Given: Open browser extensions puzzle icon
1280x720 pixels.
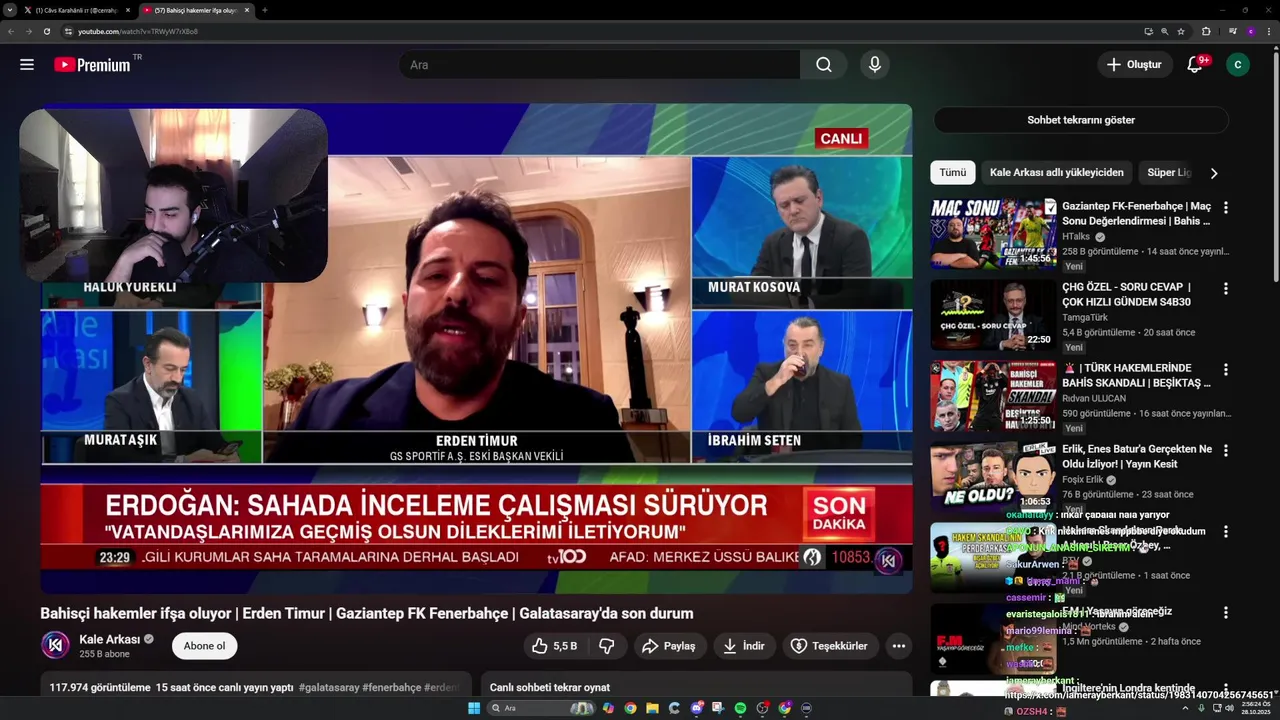Looking at the screenshot, I should (x=1206, y=31).
